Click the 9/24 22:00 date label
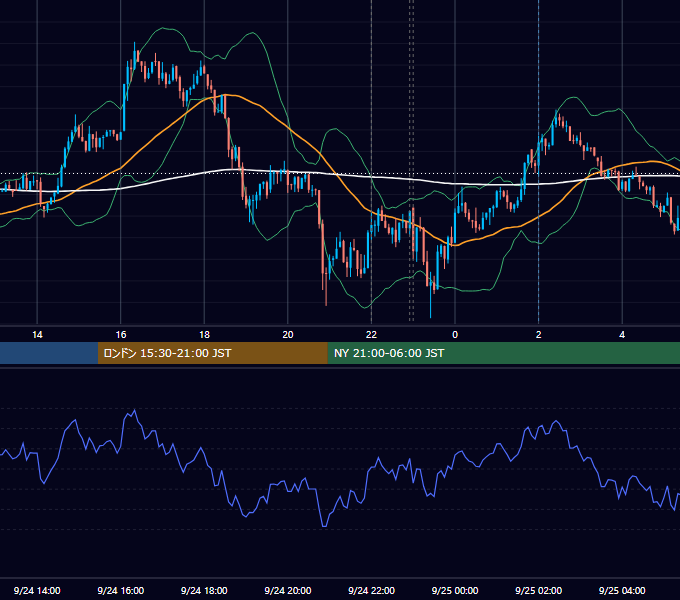 (x=372, y=590)
